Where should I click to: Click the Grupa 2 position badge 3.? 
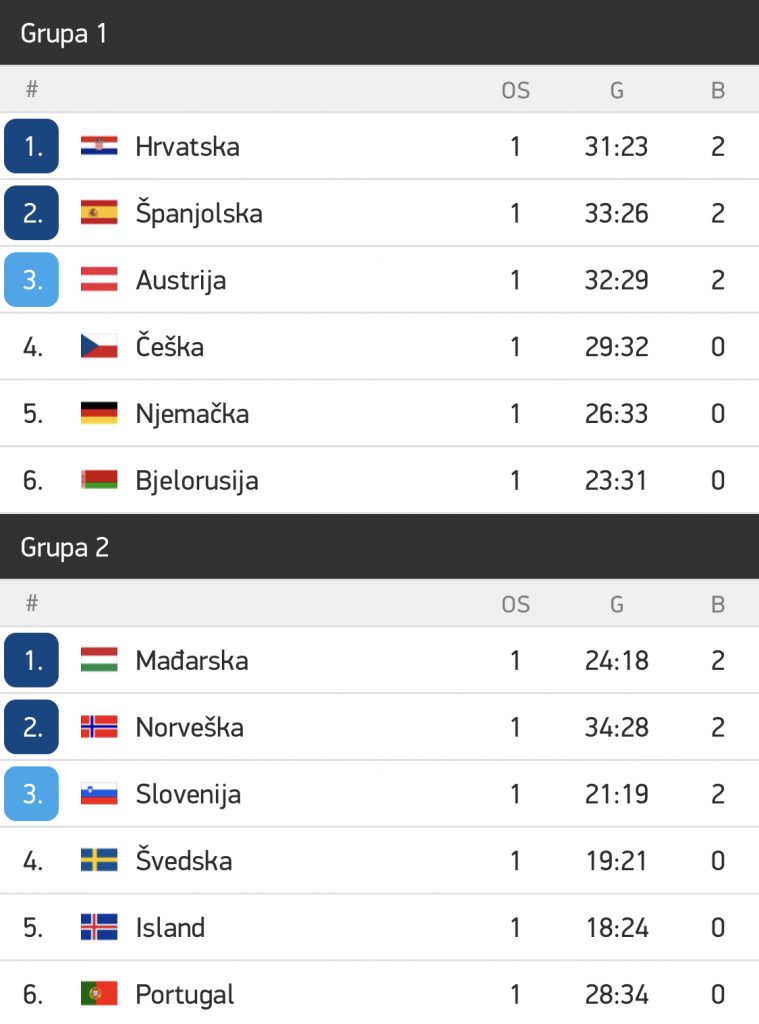(32, 794)
